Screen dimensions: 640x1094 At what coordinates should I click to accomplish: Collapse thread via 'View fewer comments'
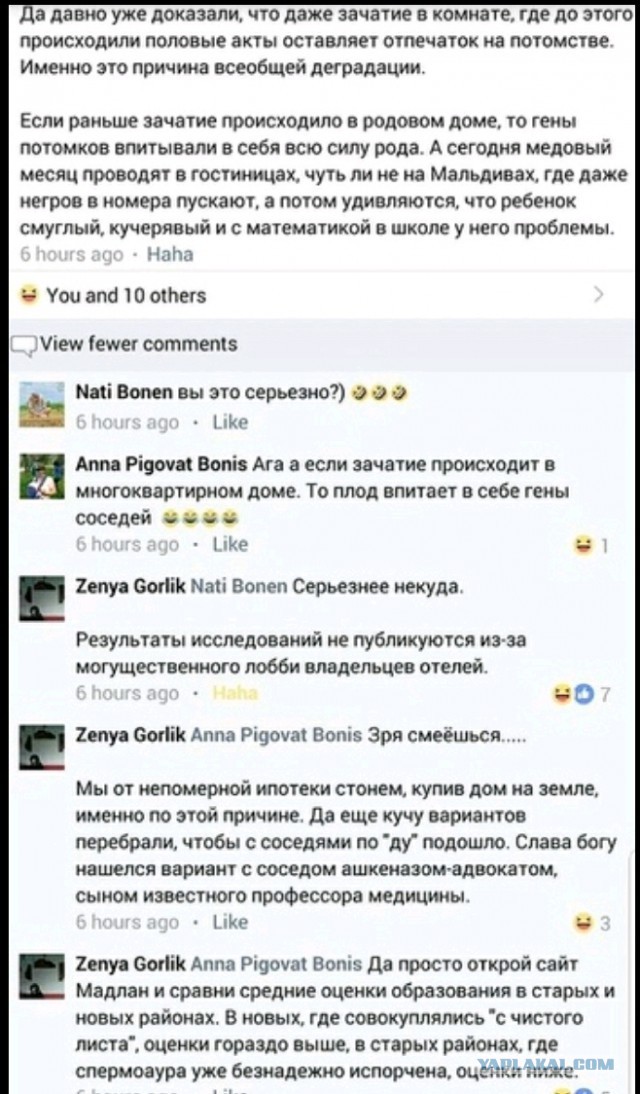click(137, 343)
